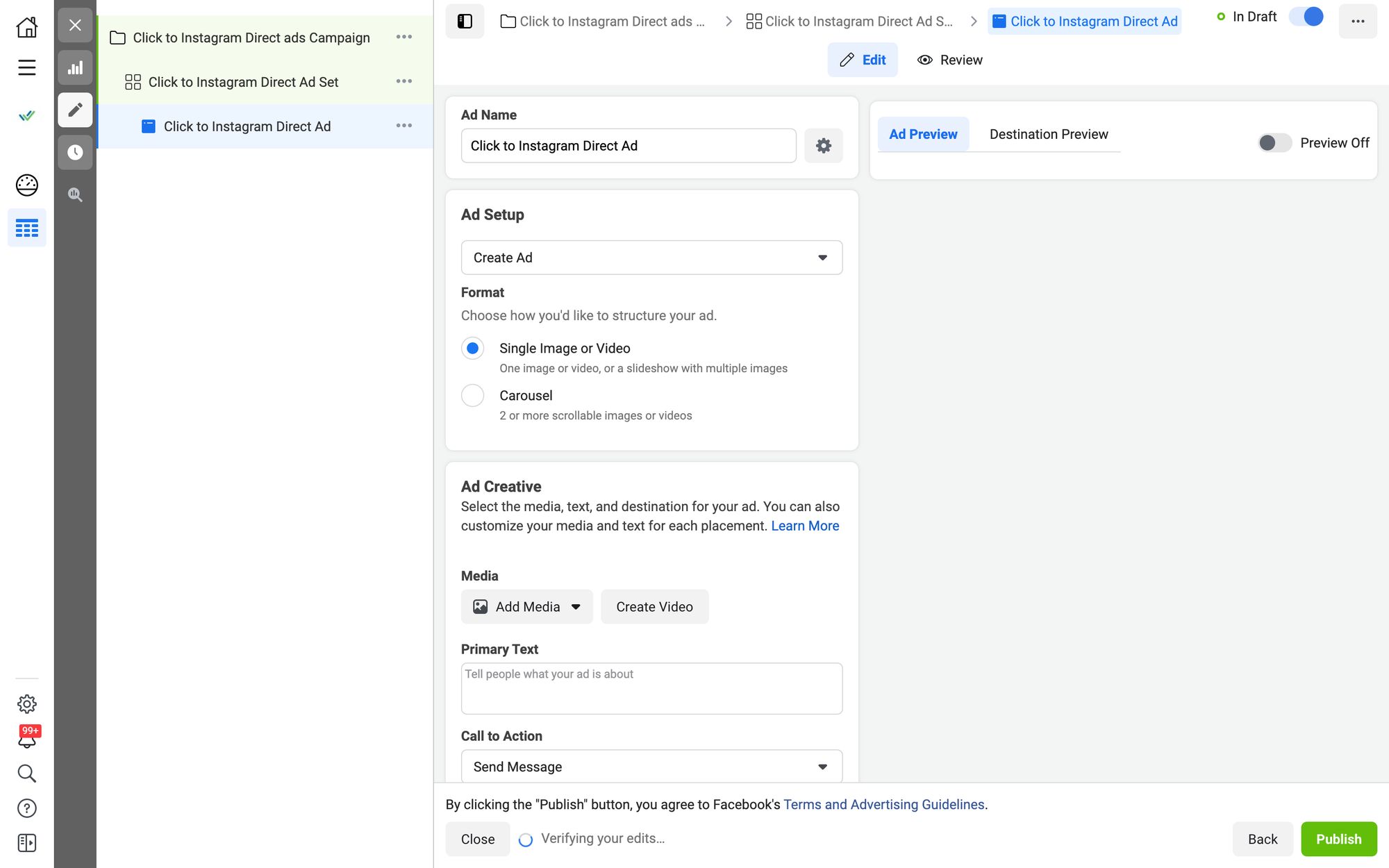Switch to the Destination Preview tab

1048,134
